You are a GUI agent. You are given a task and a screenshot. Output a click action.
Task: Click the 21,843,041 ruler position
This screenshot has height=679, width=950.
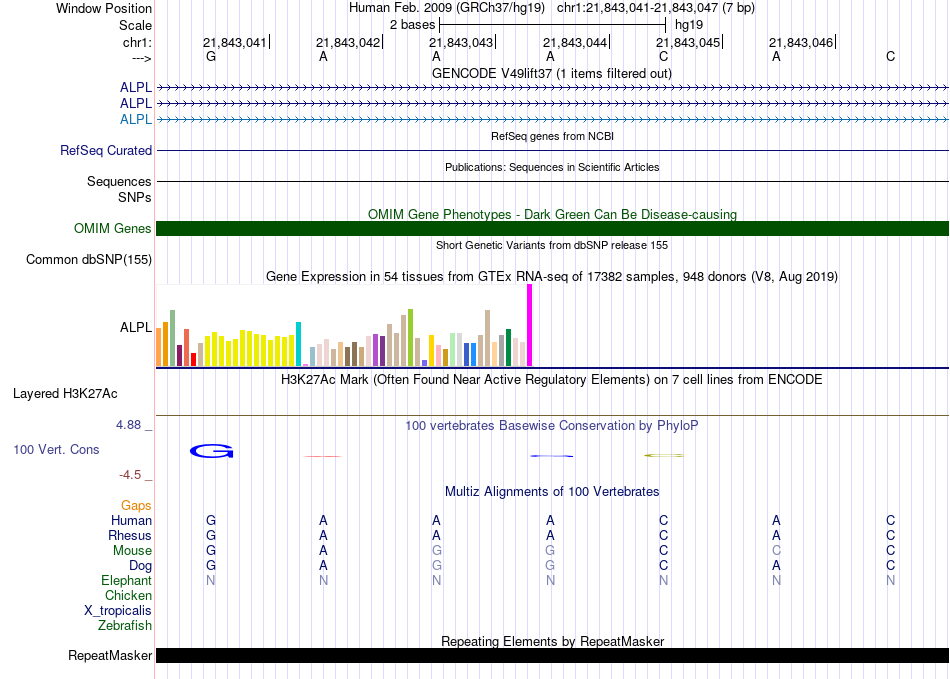234,42
